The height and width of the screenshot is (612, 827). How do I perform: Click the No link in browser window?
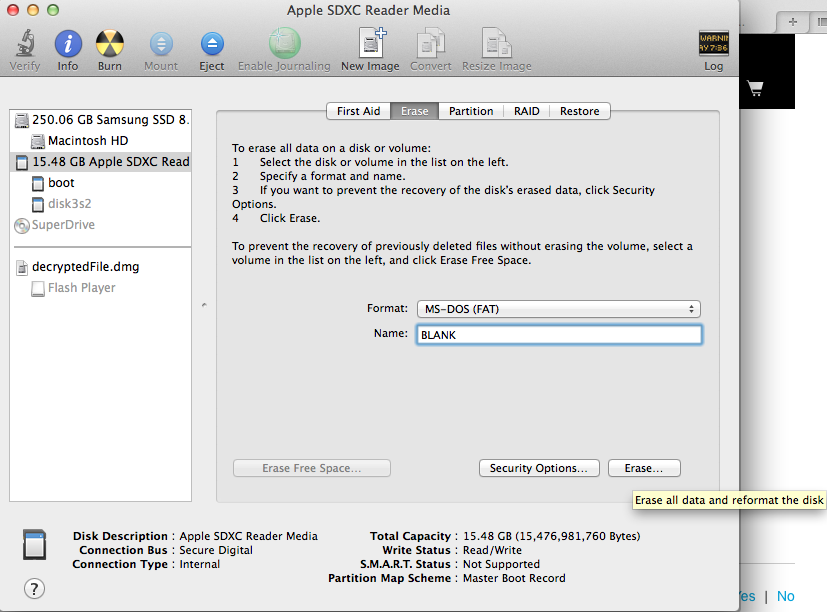[x=785, y=596]
